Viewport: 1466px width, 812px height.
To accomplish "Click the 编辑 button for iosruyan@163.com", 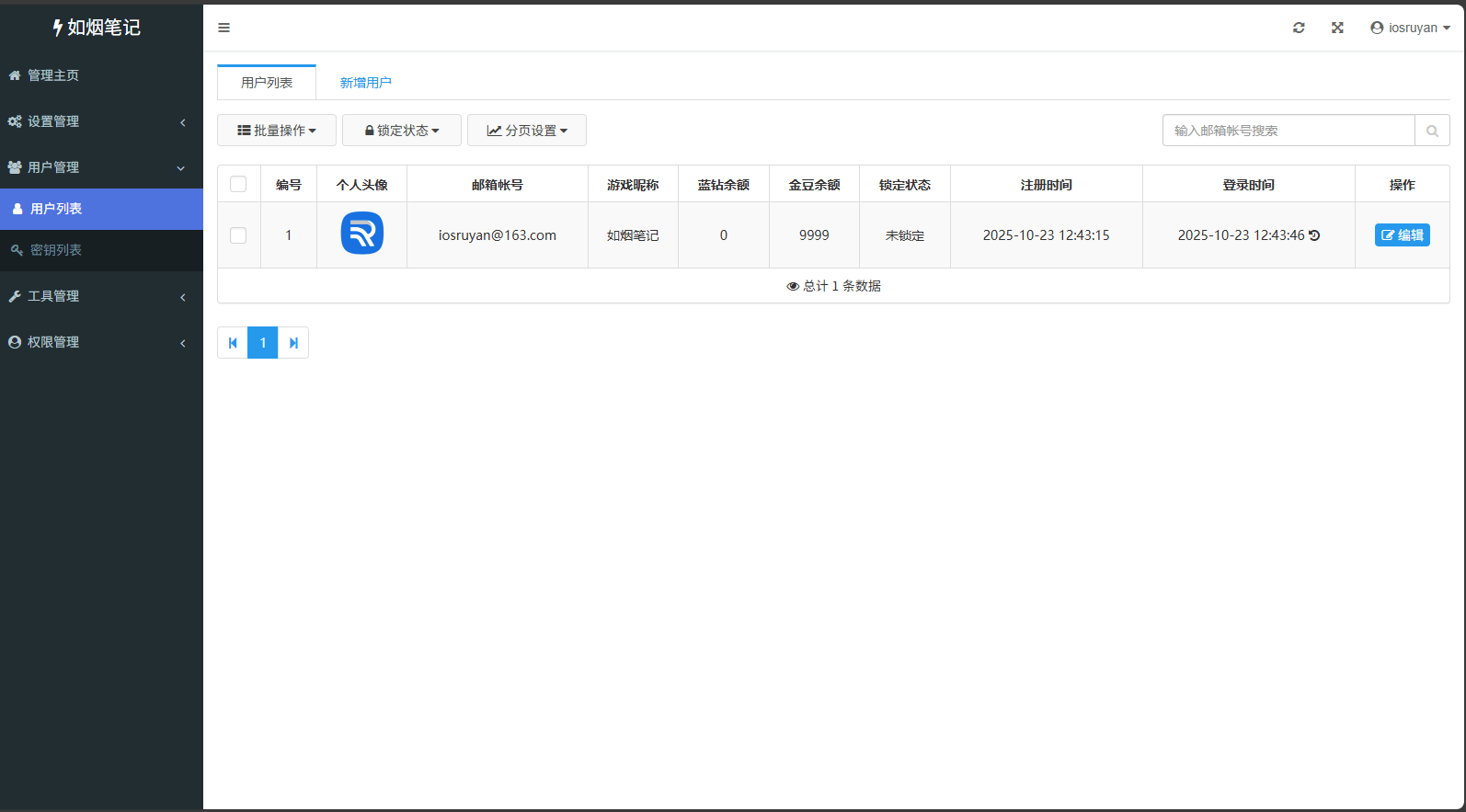I will [1402, 235].
